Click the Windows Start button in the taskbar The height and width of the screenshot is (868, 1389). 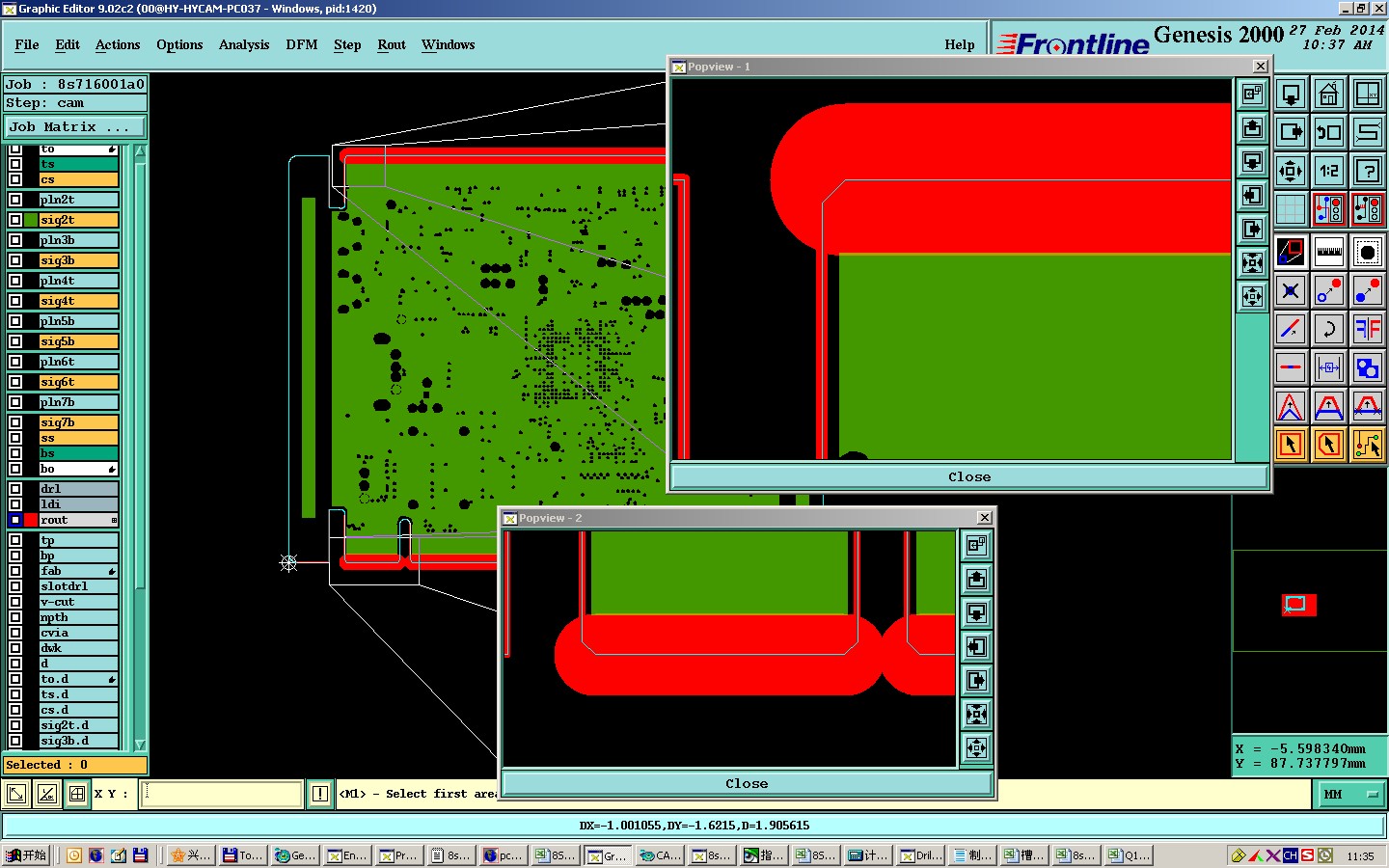coord(26,854)
